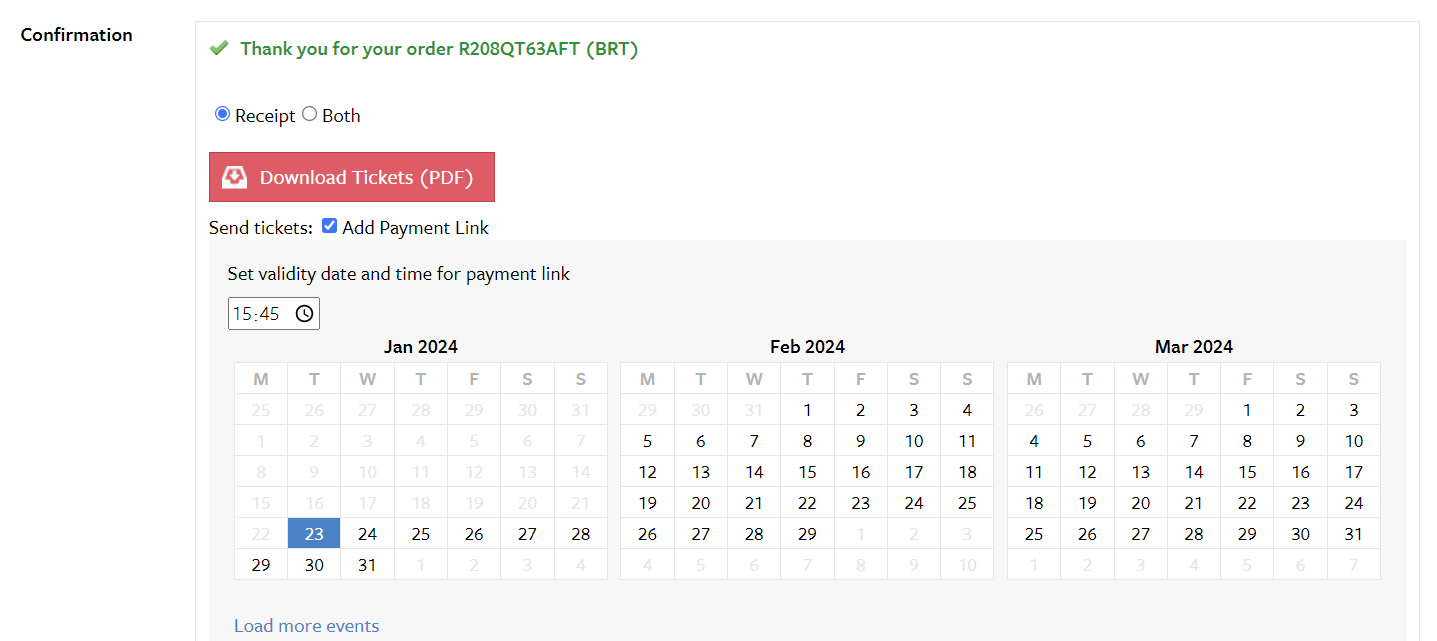Click the green checkmark beside order confirmation

point(219,48)
